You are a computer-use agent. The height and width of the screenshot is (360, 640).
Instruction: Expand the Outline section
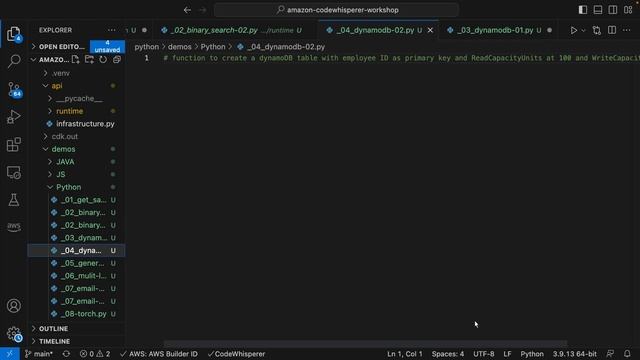76,329
